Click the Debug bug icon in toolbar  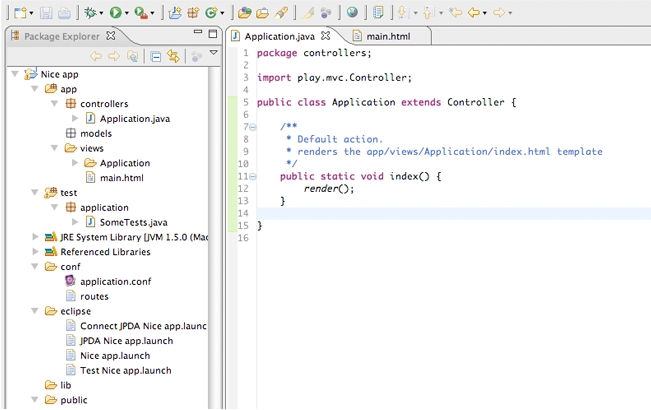[91, 13]
